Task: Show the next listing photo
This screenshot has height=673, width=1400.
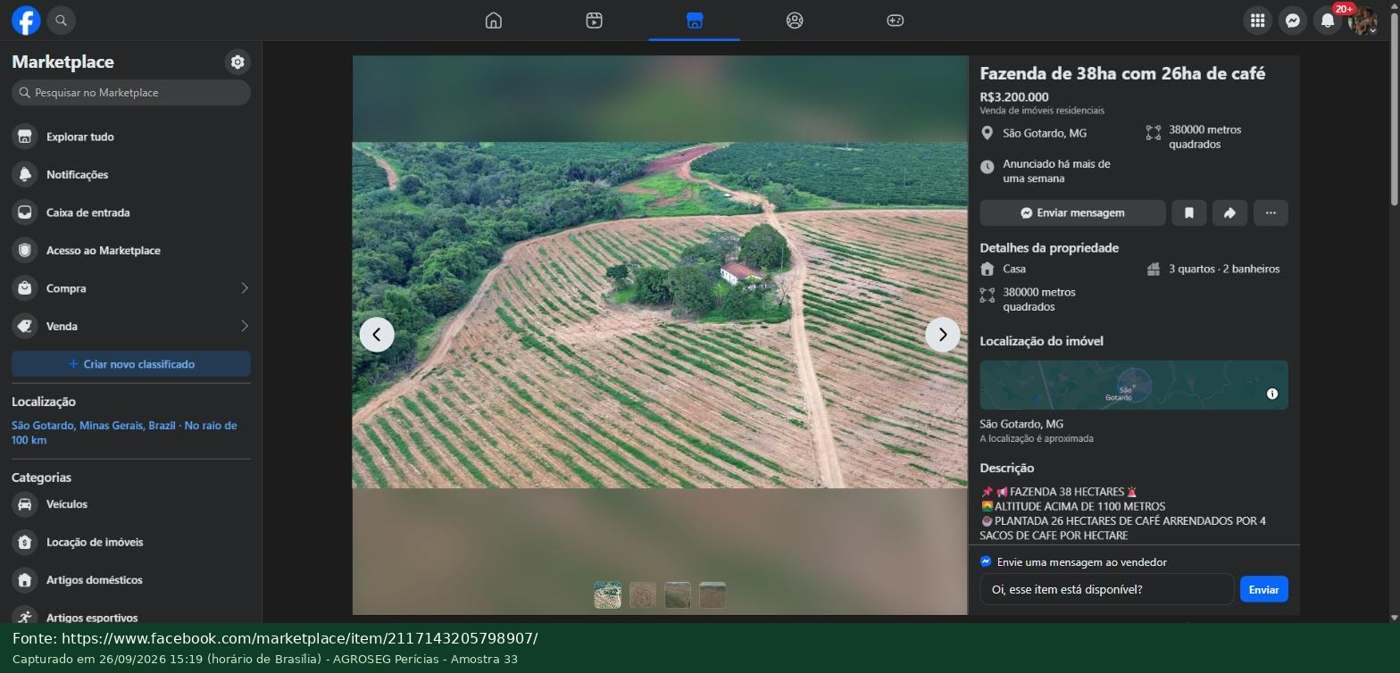Action: pos(942,335)
